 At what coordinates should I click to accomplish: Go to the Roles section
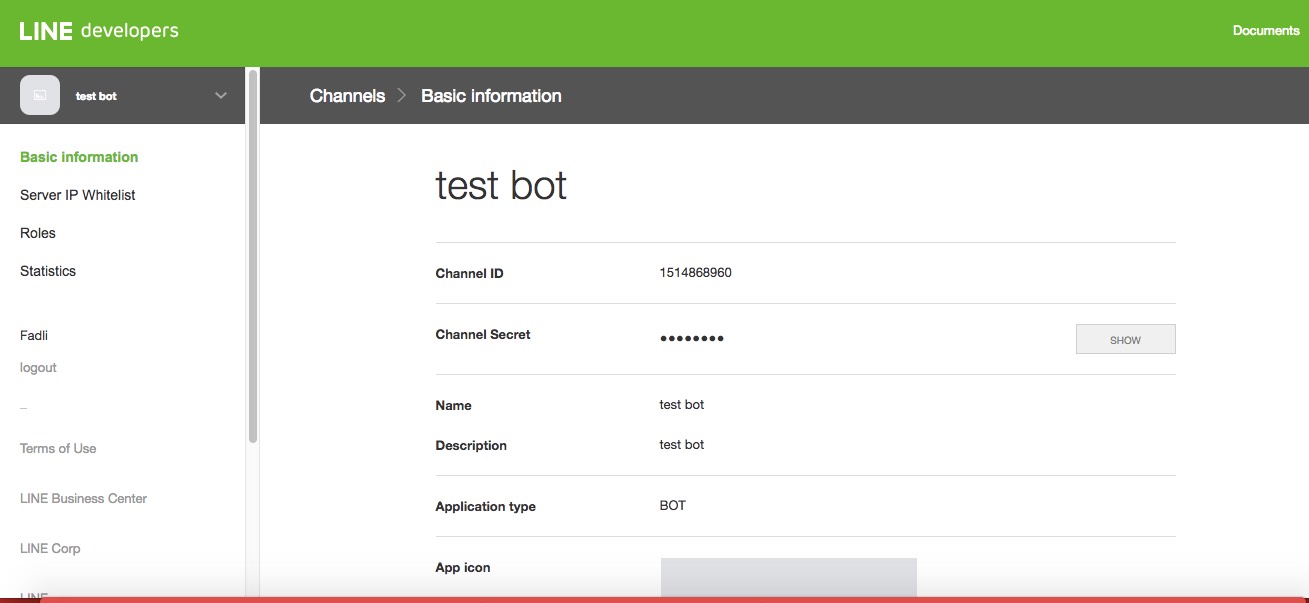pos(38,233)
